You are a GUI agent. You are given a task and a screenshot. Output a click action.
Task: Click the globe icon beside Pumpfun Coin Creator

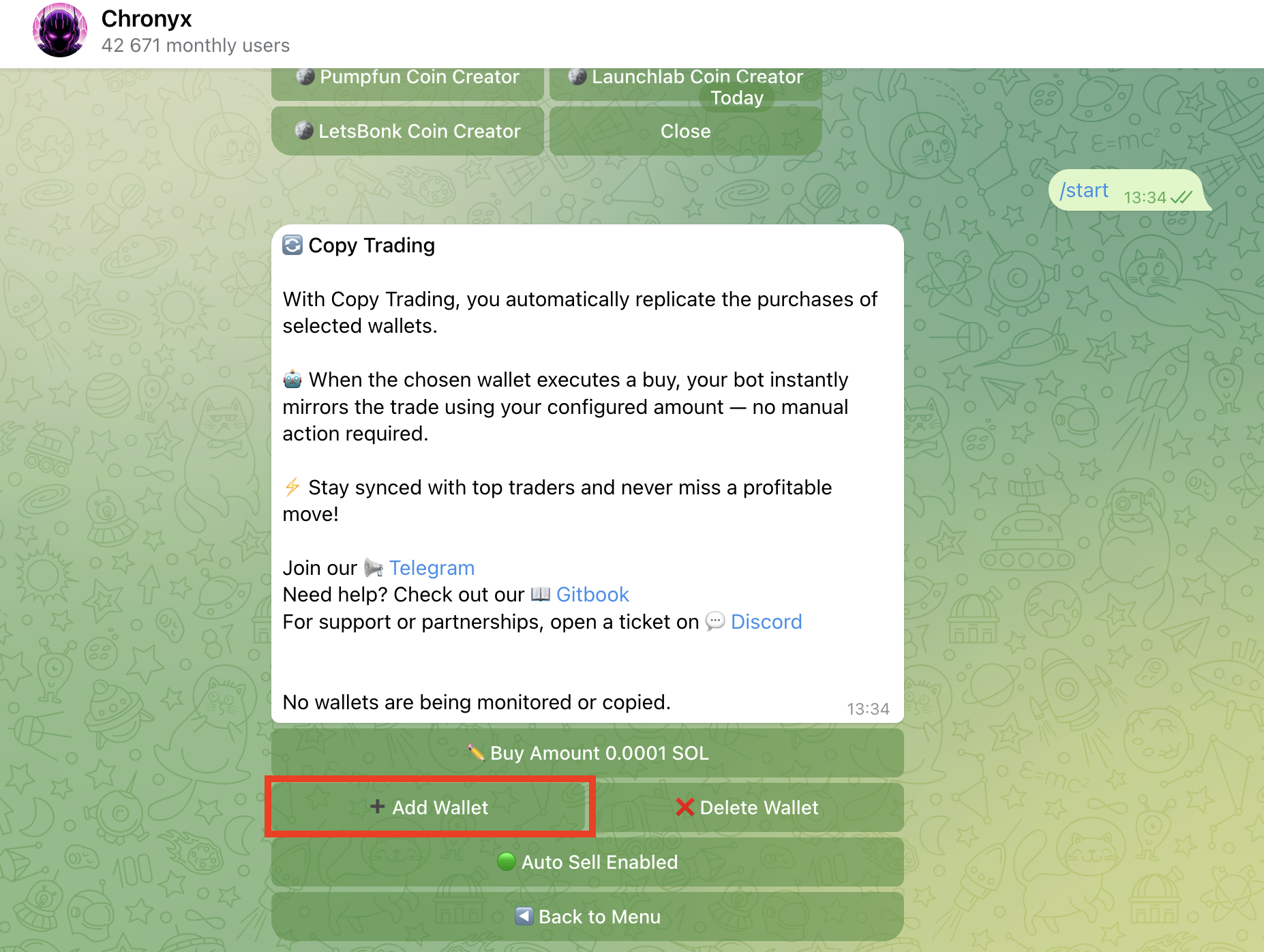(305, 76)
